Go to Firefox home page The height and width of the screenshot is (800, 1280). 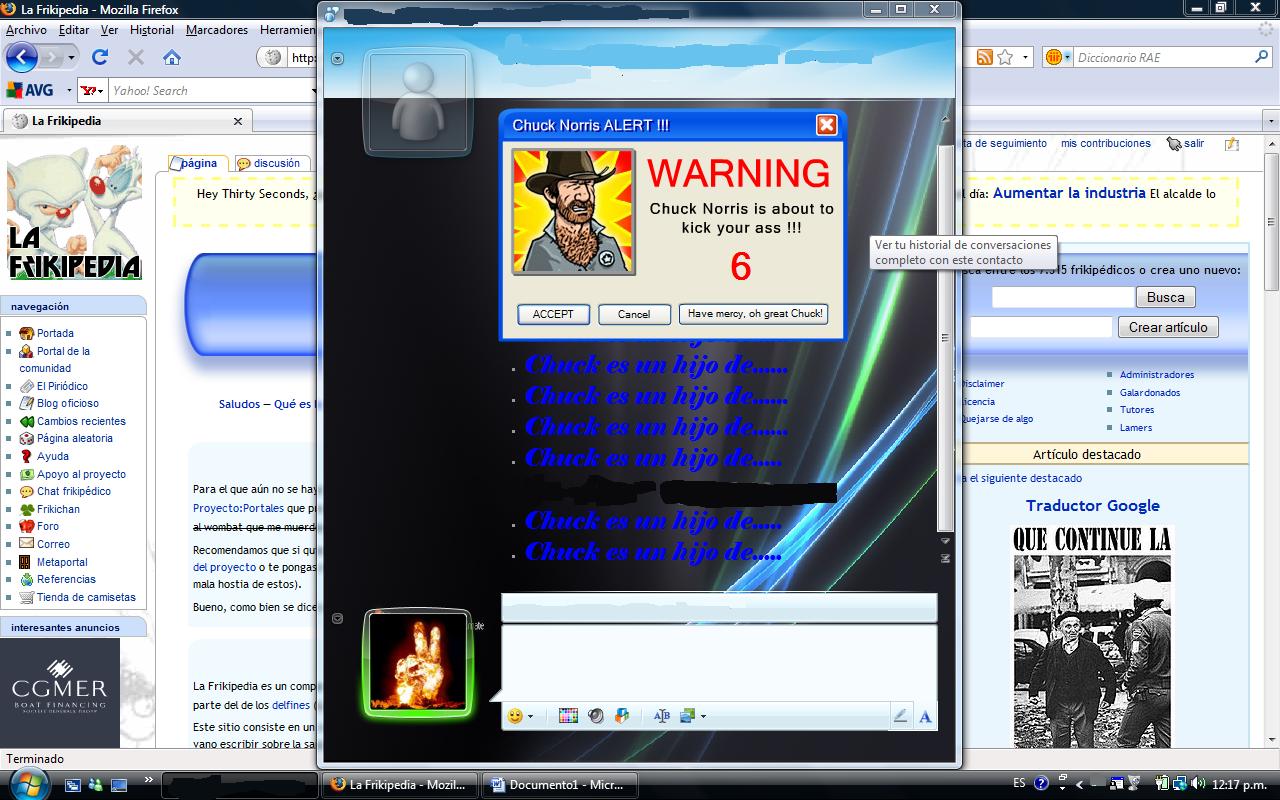[172, 57]
